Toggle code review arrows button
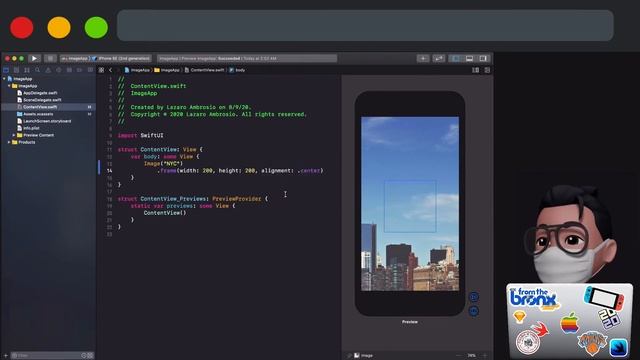Screen dimensions: 640x360 click(439, 58)
